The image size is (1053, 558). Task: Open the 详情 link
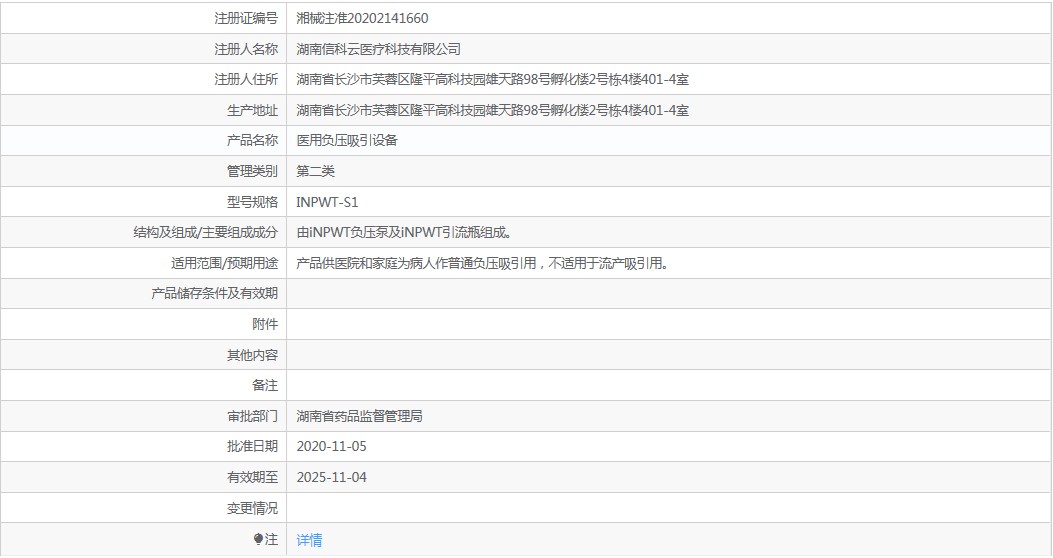[309, 540]
